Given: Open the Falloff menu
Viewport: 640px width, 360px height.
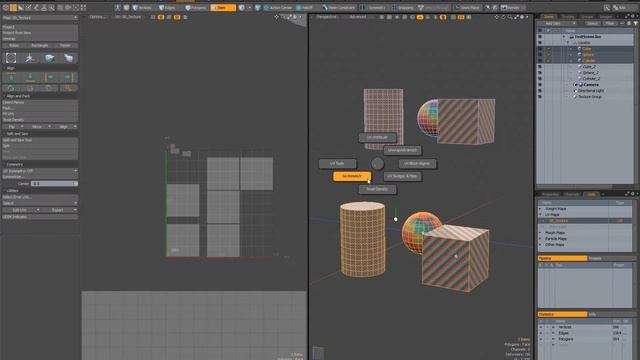Looking at the screenshot, I should (304, 8).
